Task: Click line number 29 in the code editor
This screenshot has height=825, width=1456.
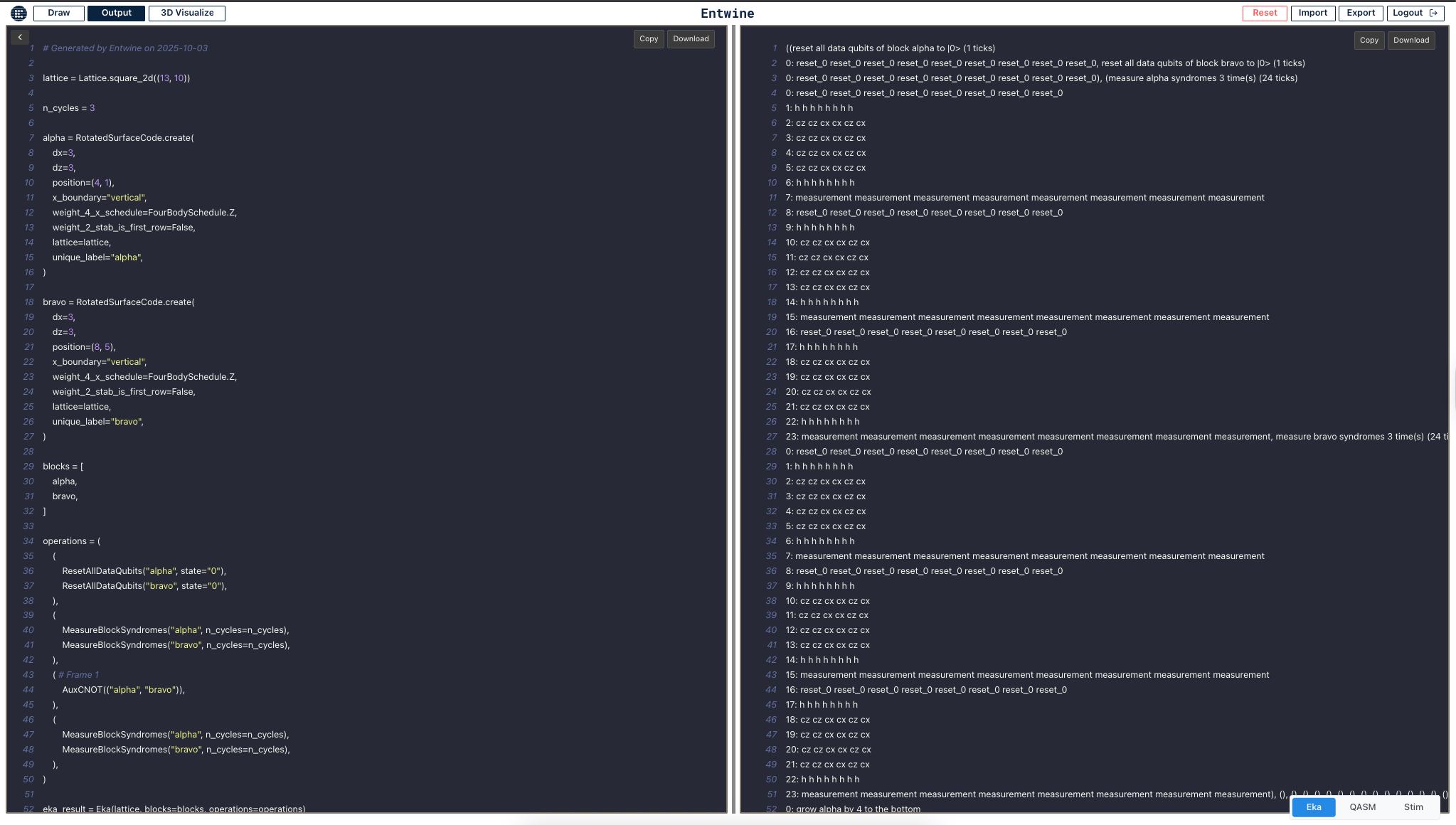Action: (x=28, y=466)
